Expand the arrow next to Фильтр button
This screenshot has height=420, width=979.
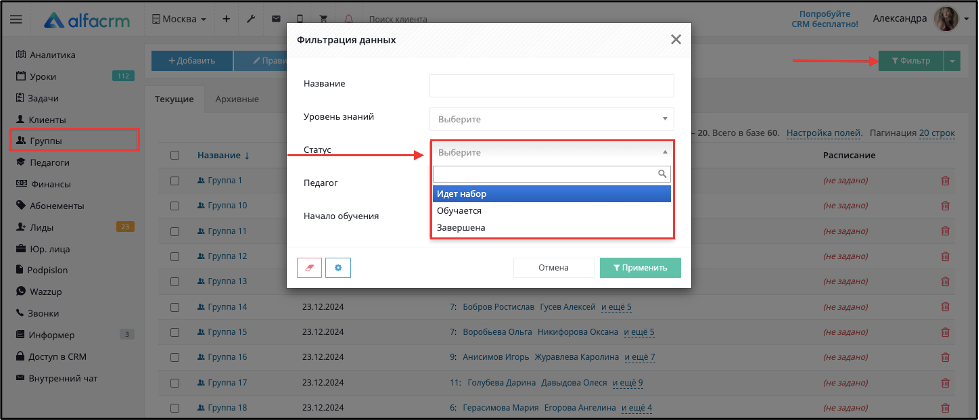(x=952, y=61)
